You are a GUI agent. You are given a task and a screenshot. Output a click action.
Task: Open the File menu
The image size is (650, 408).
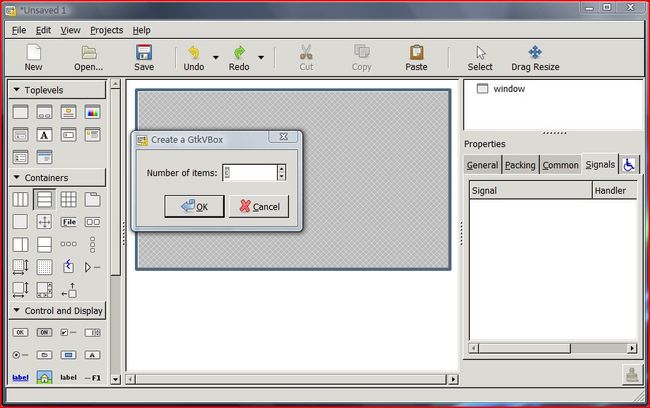click(19, 30)
